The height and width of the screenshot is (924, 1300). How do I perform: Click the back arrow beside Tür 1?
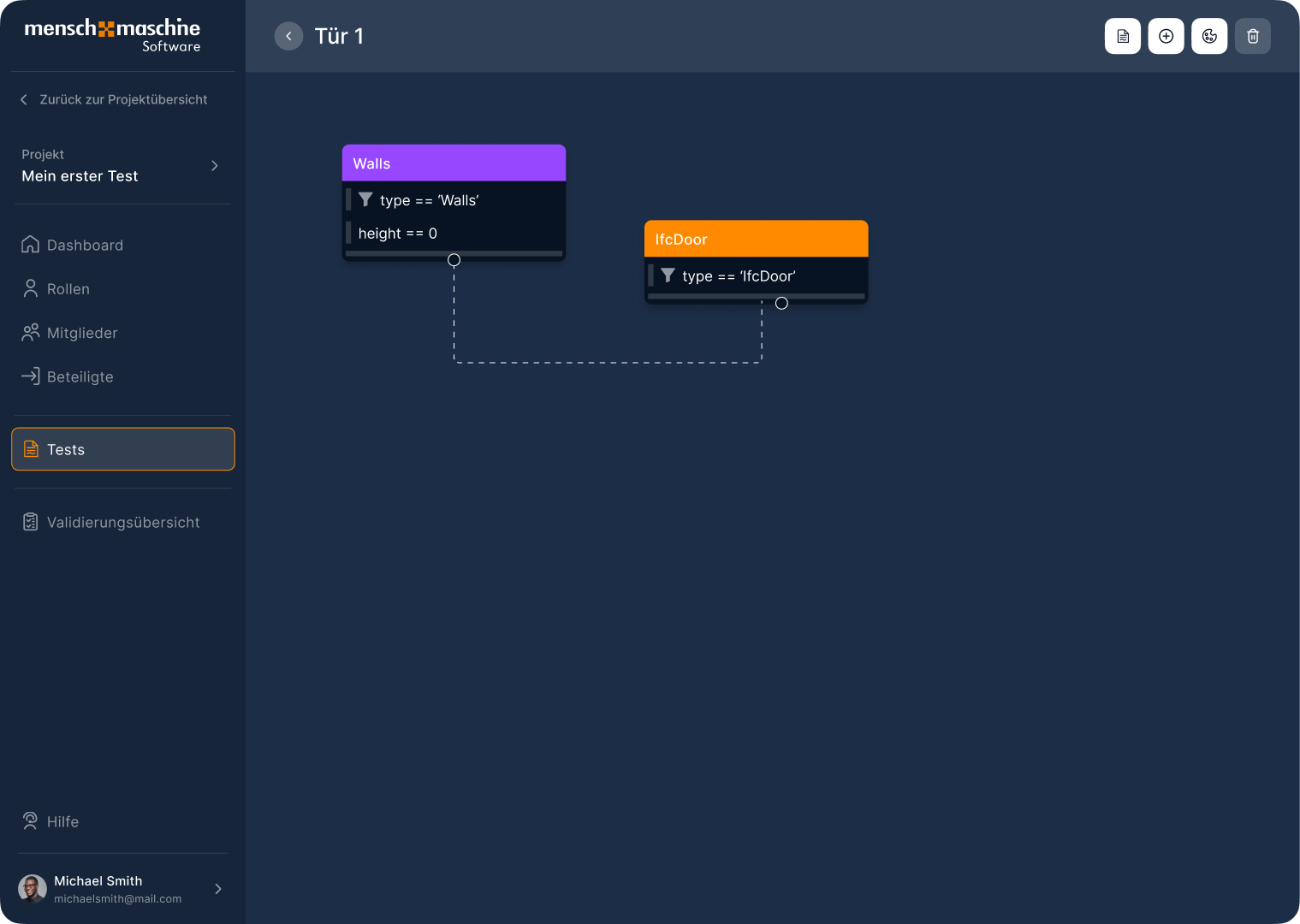click(288, 36)
